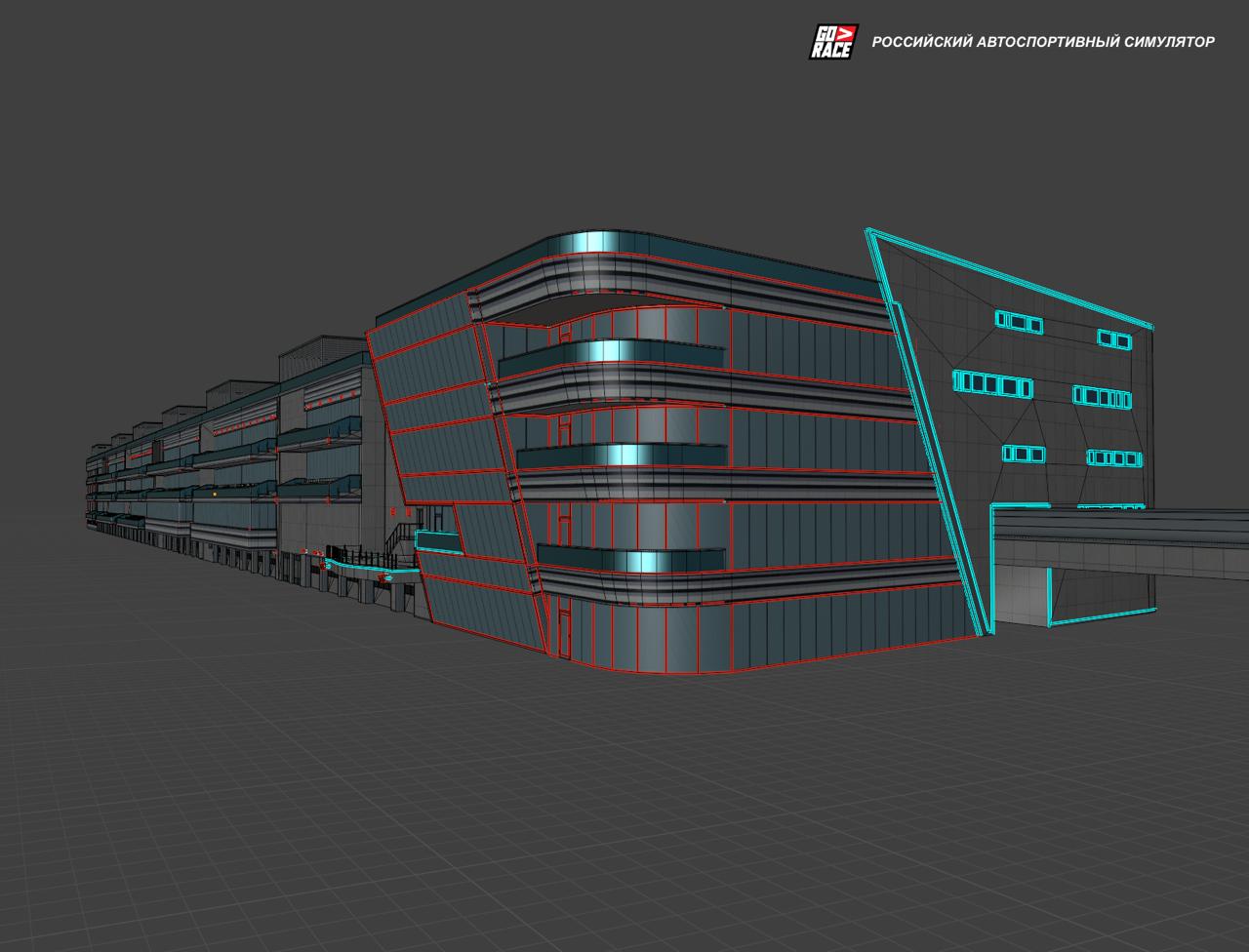Select the middle-right cyan window row
The height and width of the screenshot is (952, 1249).
click(1103, 397)
